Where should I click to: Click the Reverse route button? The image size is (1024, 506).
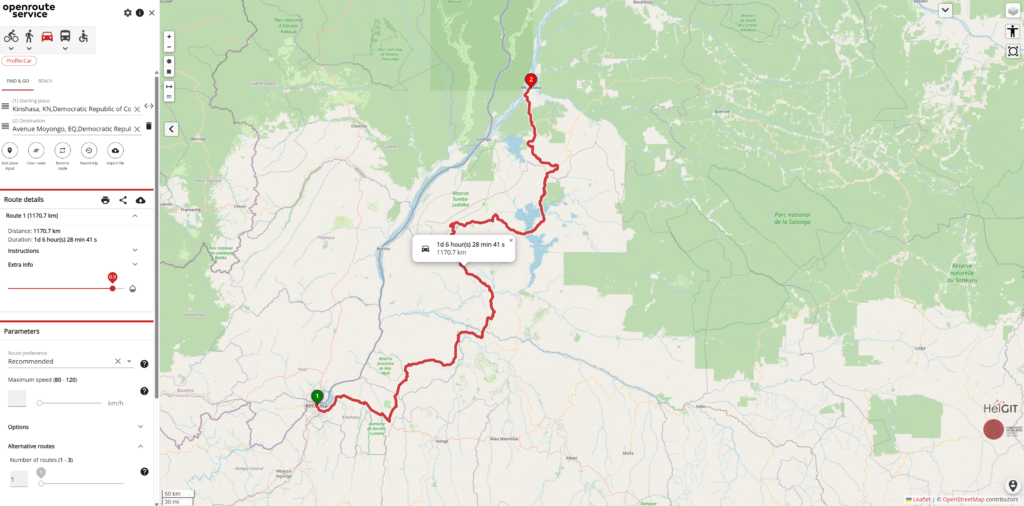[x=62, y=150]
